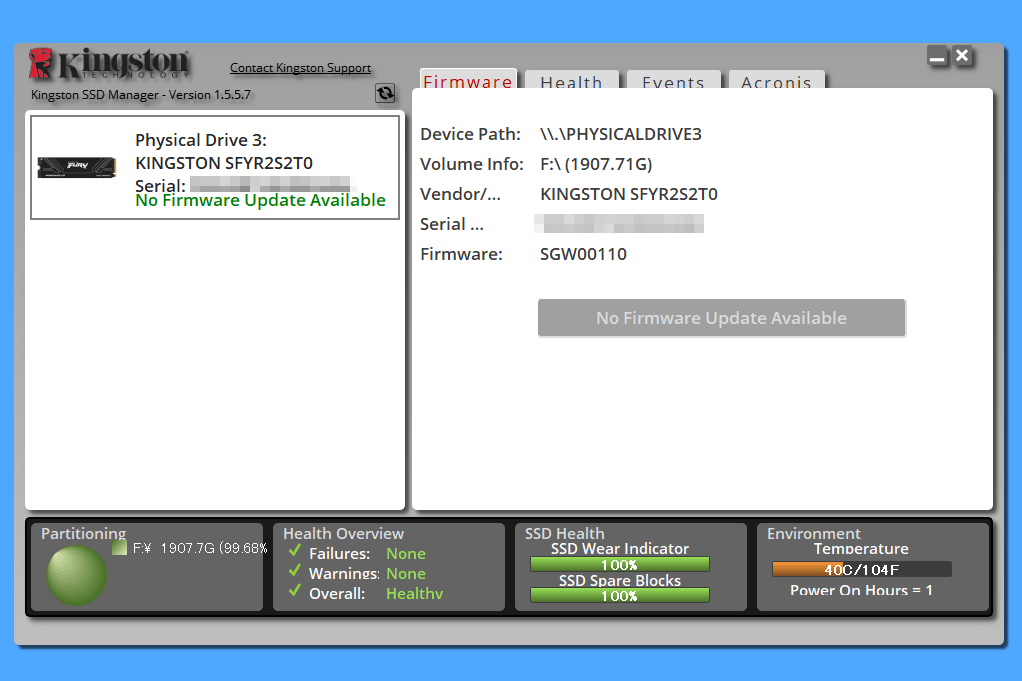Screen dimensions: 1022x681
Task: Click the Warnings green checkmark
Action: coord(294,572)
